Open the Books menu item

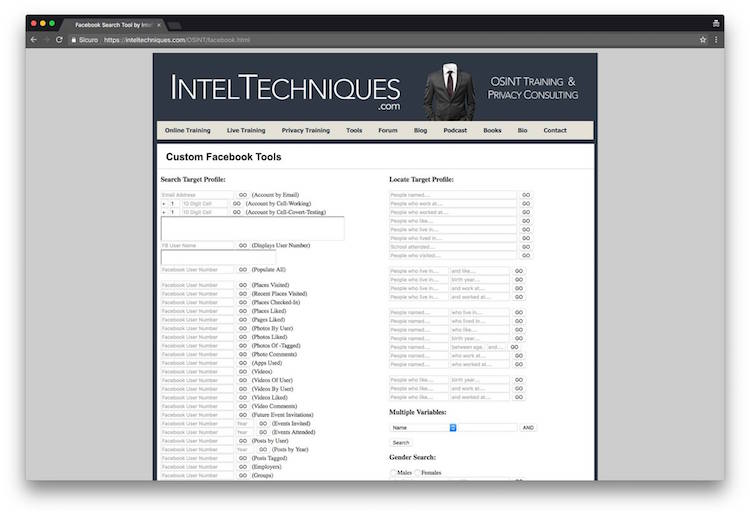click(x=492, y=130)
